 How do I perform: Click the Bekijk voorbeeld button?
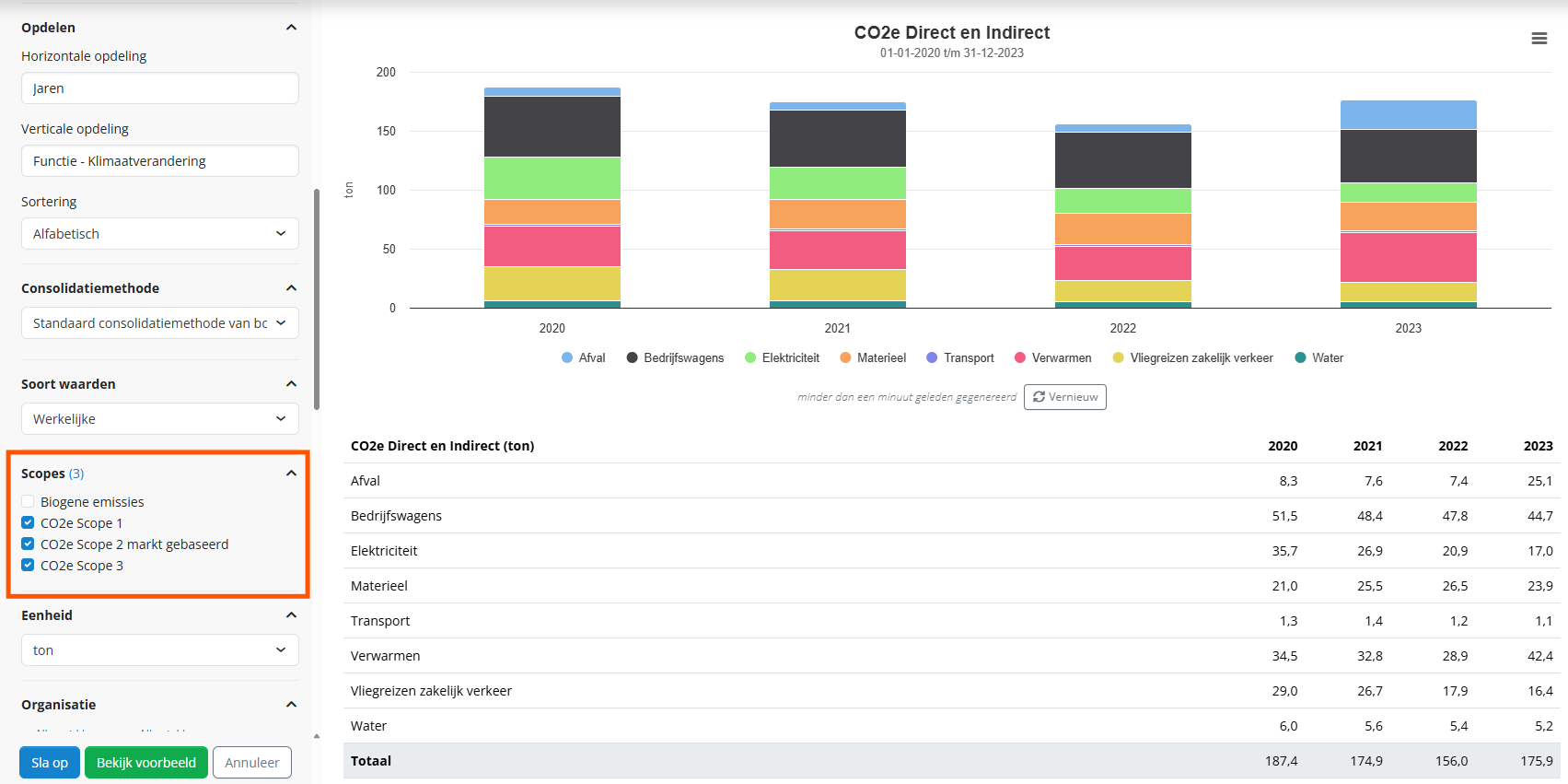pyautogui.click(x=146, y=763)
